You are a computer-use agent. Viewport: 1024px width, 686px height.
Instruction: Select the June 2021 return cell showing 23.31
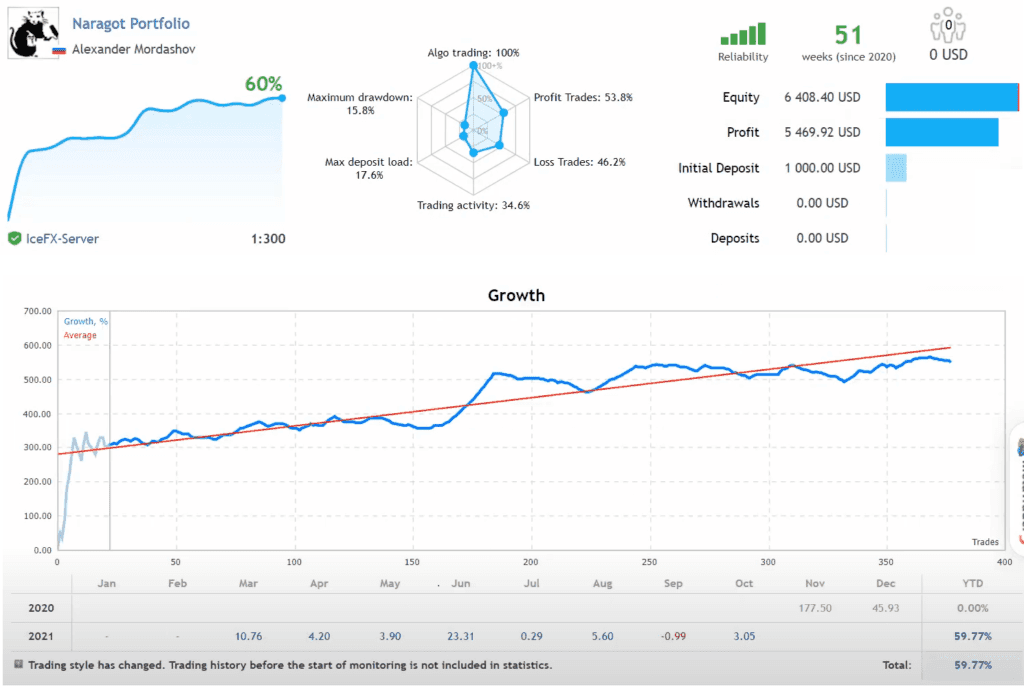pos(460,636)
